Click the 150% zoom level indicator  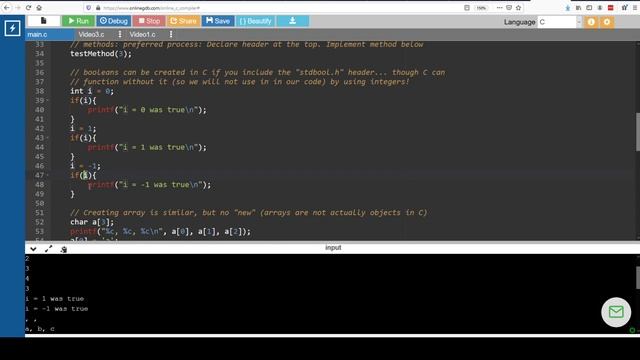click(482, 8)
